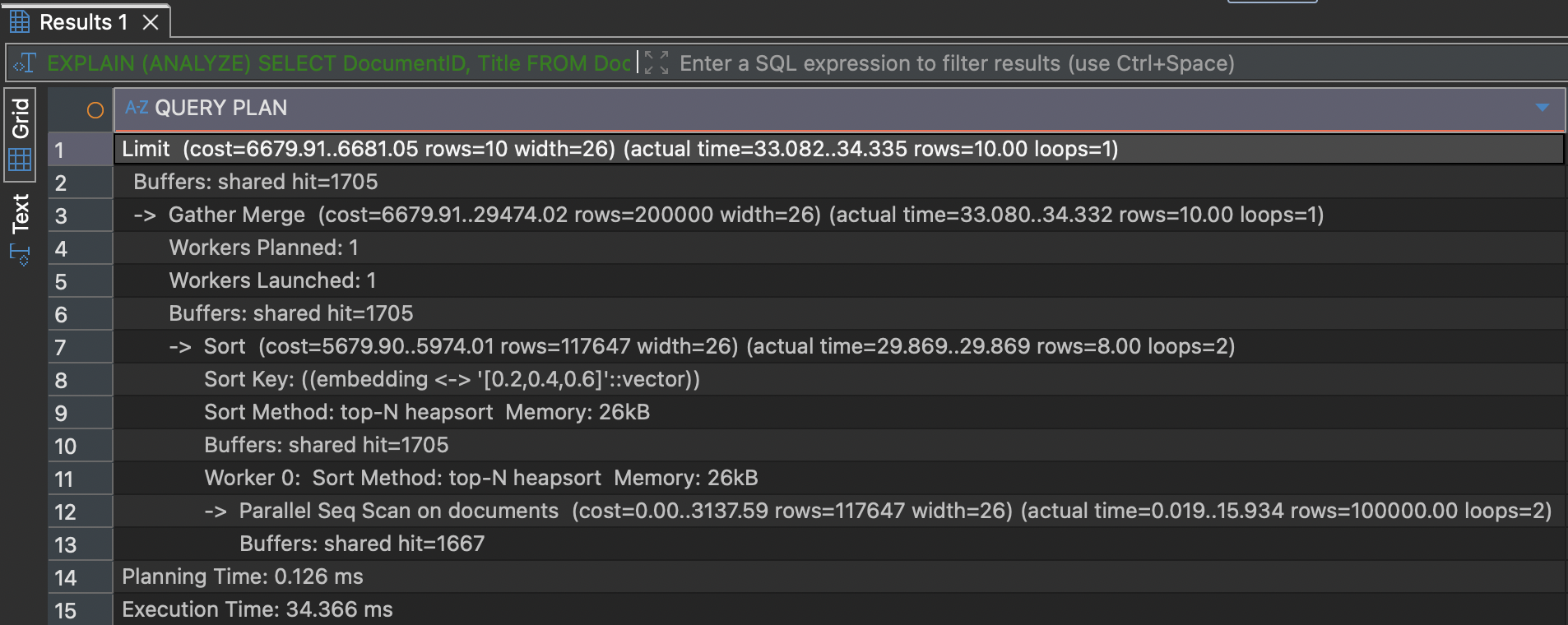
Task: Select row number 15 header
Action: pyautogui.click(x=79, y=610)
